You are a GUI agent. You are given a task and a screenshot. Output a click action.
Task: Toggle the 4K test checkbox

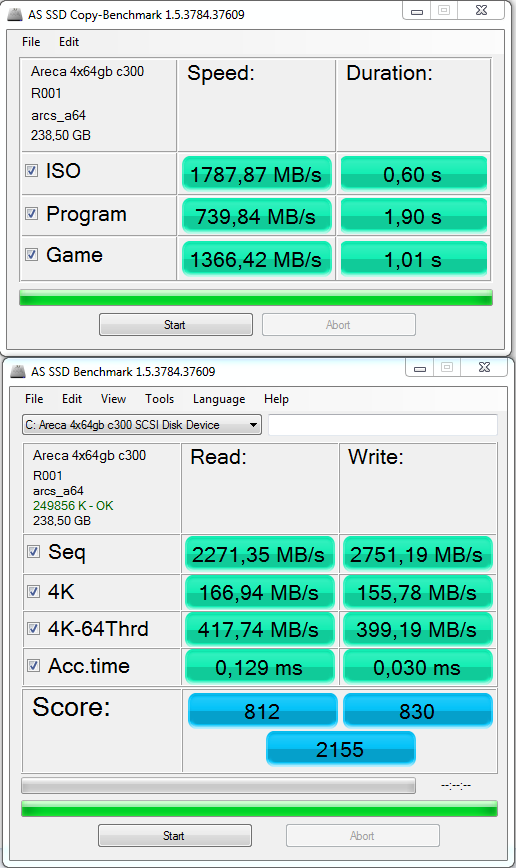(34, 592)
